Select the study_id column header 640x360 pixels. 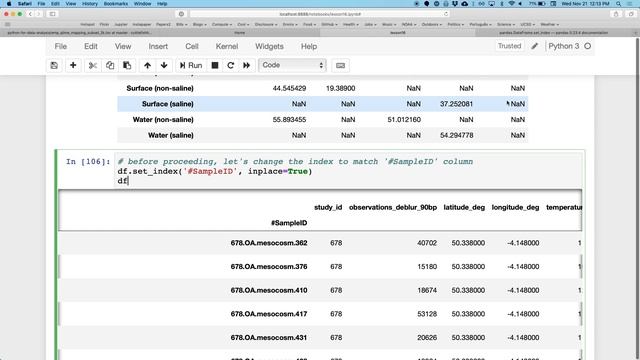[328, 207]
